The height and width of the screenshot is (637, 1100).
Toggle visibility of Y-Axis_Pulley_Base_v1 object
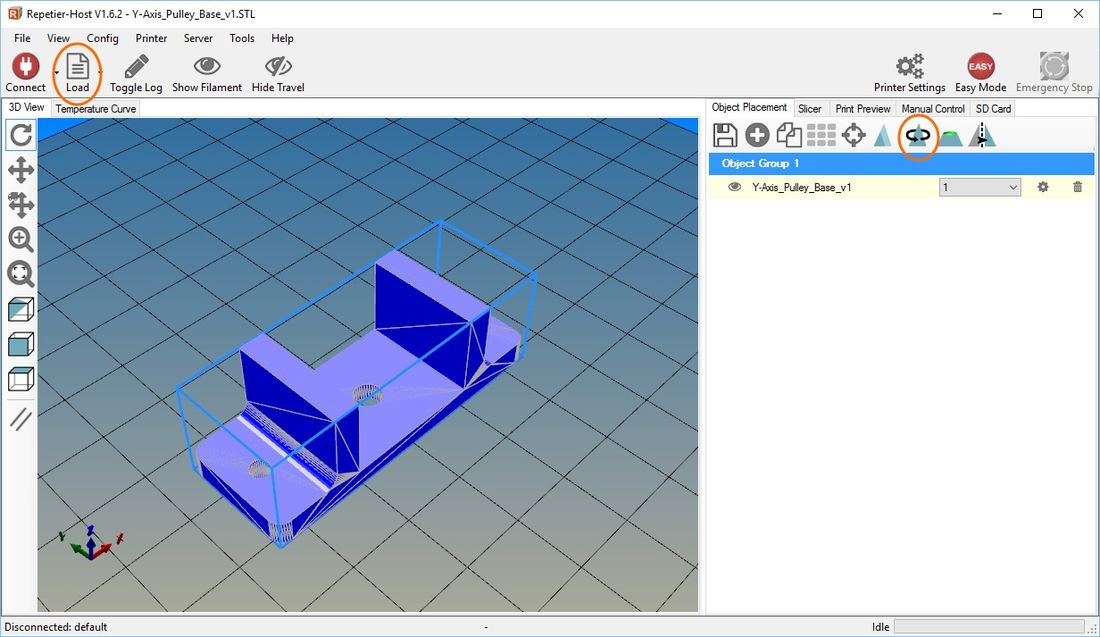click(735, 187)
